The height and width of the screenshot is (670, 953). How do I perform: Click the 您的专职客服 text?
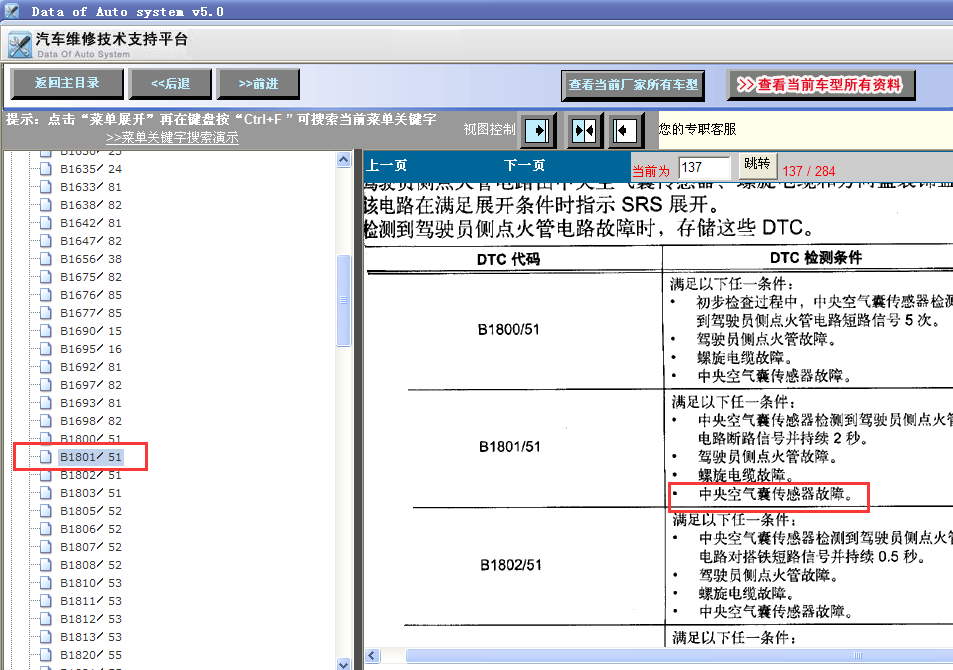(x=697, y=129)
